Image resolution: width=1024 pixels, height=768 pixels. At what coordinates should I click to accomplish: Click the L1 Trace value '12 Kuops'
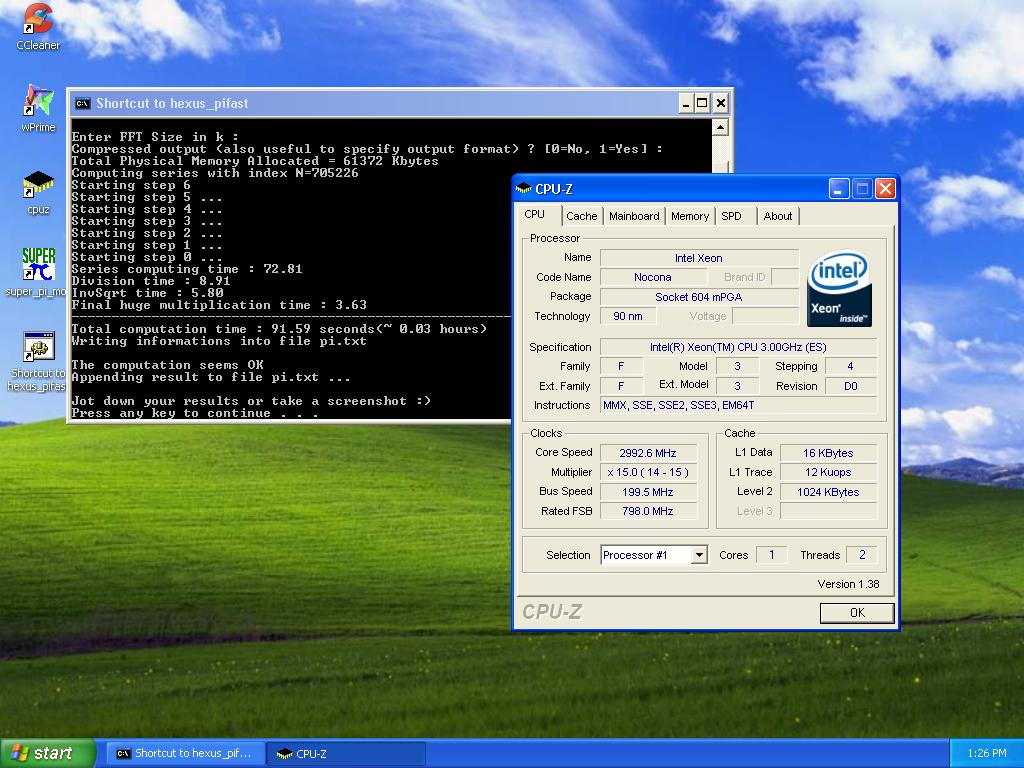pos(828,472)
